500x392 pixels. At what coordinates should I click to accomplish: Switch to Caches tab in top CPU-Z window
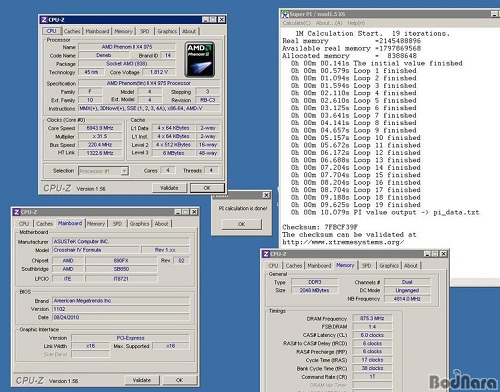72,31
